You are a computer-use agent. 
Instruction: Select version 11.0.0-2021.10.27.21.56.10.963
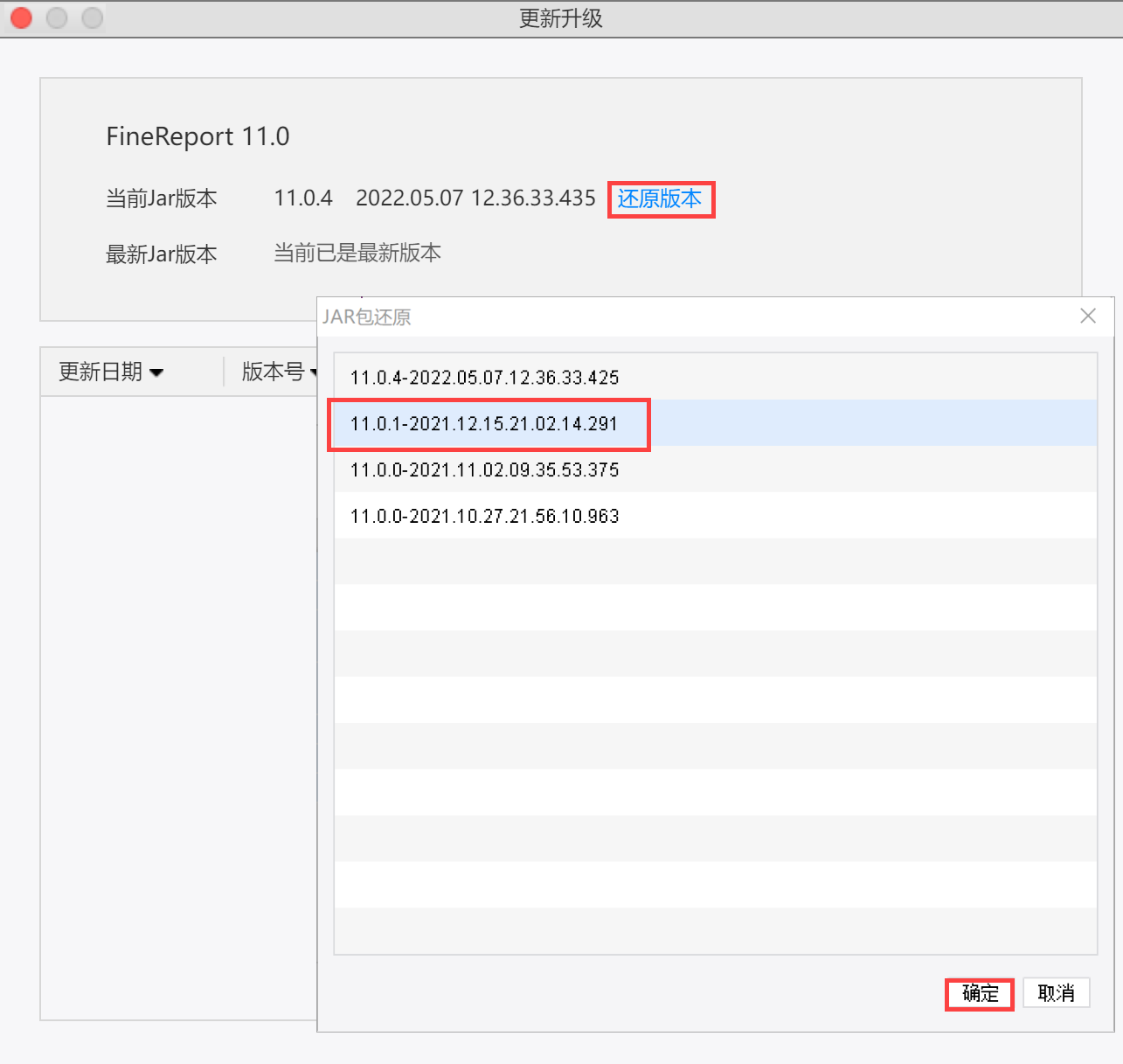715,516
